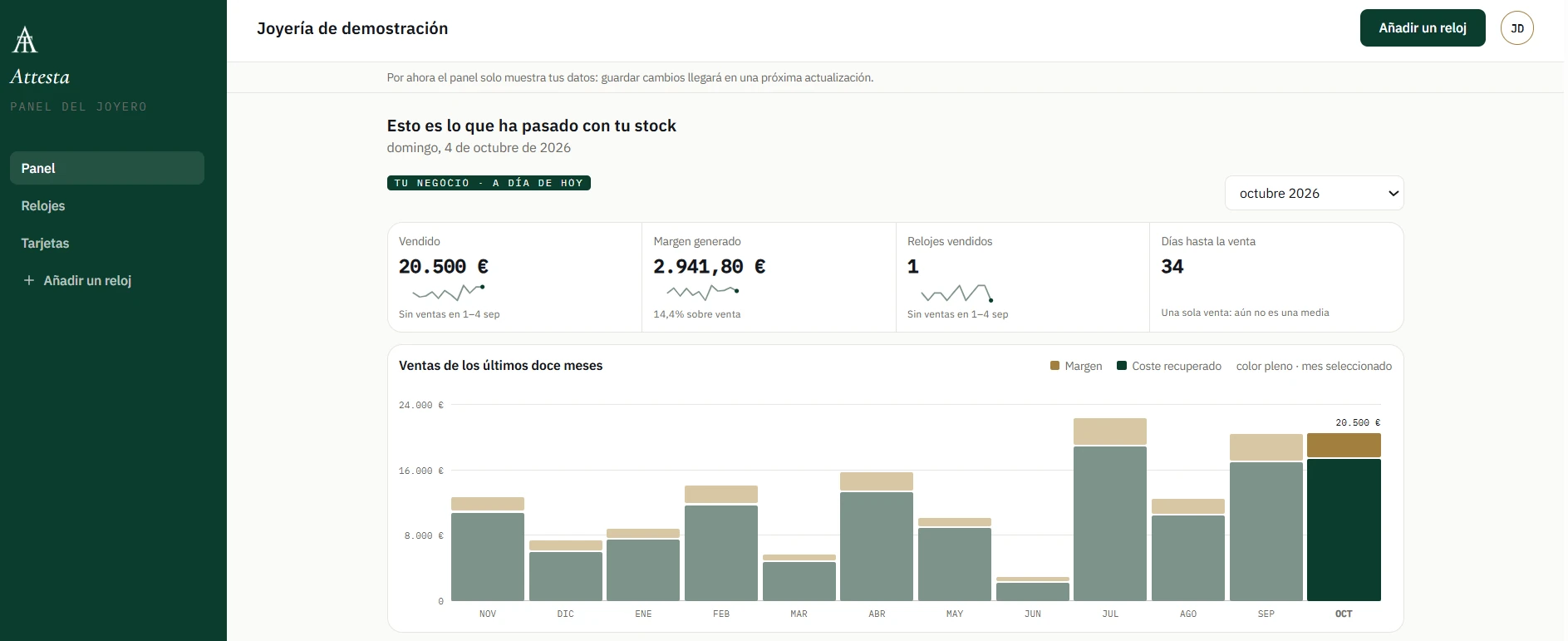Click the NOV cost bar in the chart
Screen dimensions: 1568x641
[488, 557]
